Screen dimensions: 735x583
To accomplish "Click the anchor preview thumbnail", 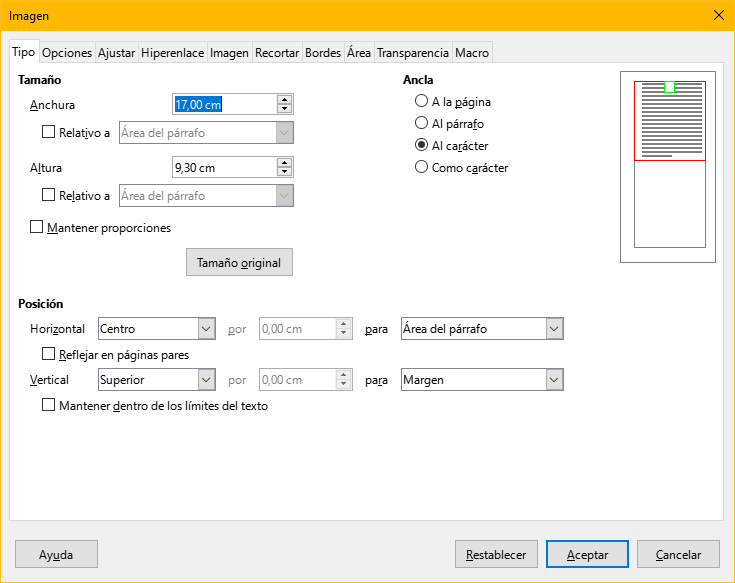I will pos(669,167).
